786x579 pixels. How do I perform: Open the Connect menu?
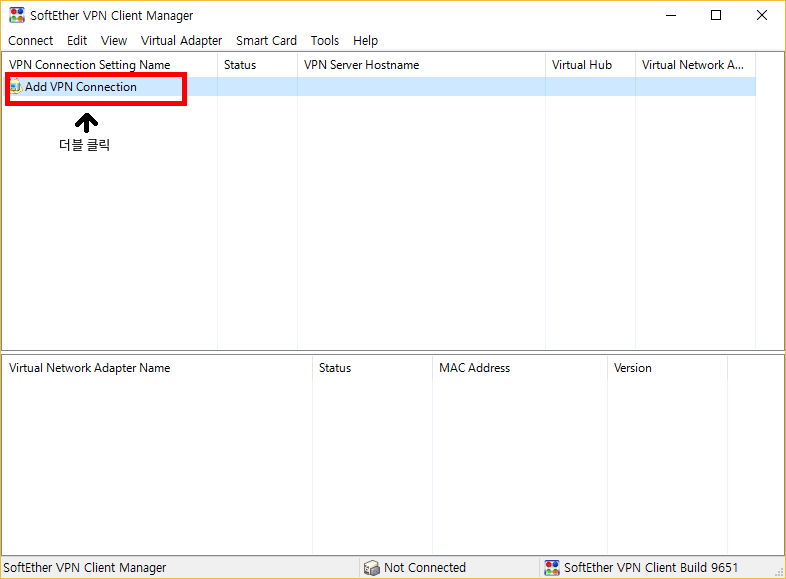coord(31,41)
